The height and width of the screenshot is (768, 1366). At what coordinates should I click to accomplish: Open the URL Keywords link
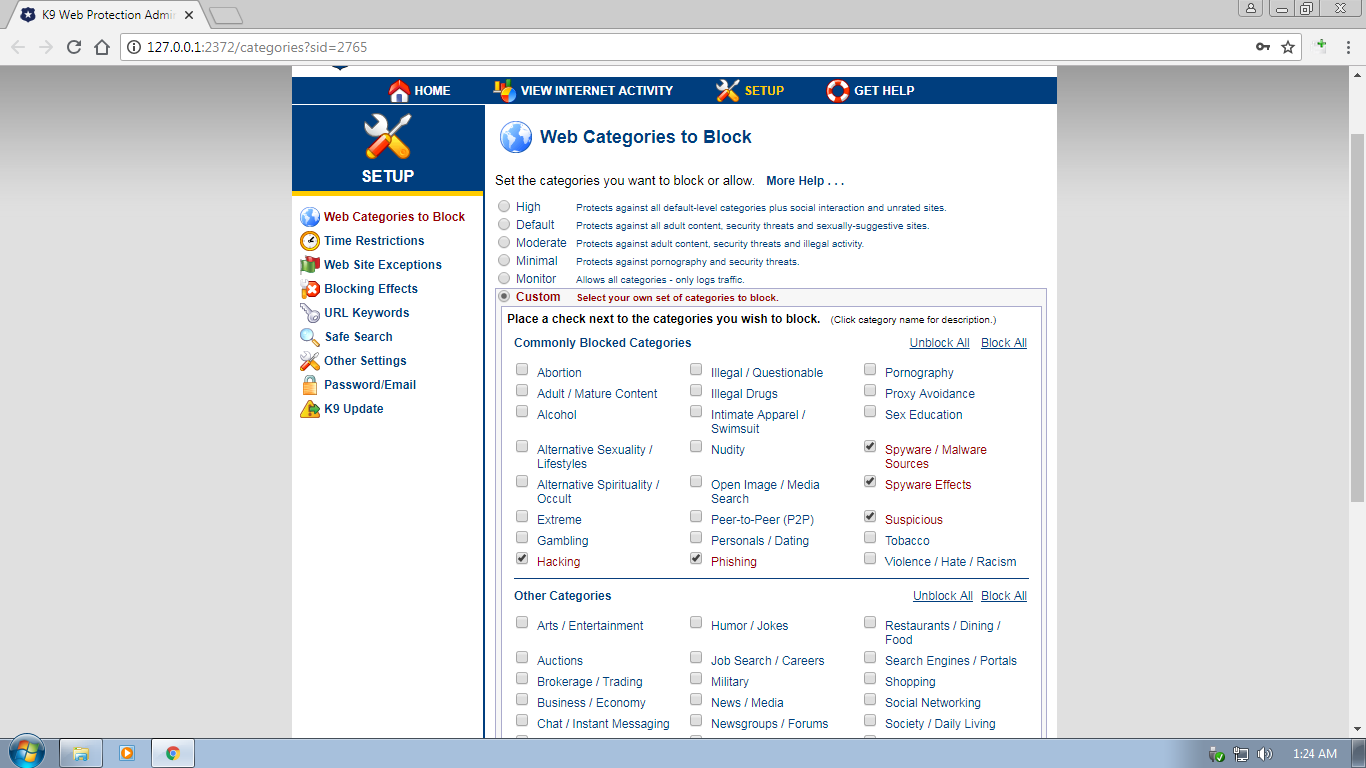[x=367, y=313]
